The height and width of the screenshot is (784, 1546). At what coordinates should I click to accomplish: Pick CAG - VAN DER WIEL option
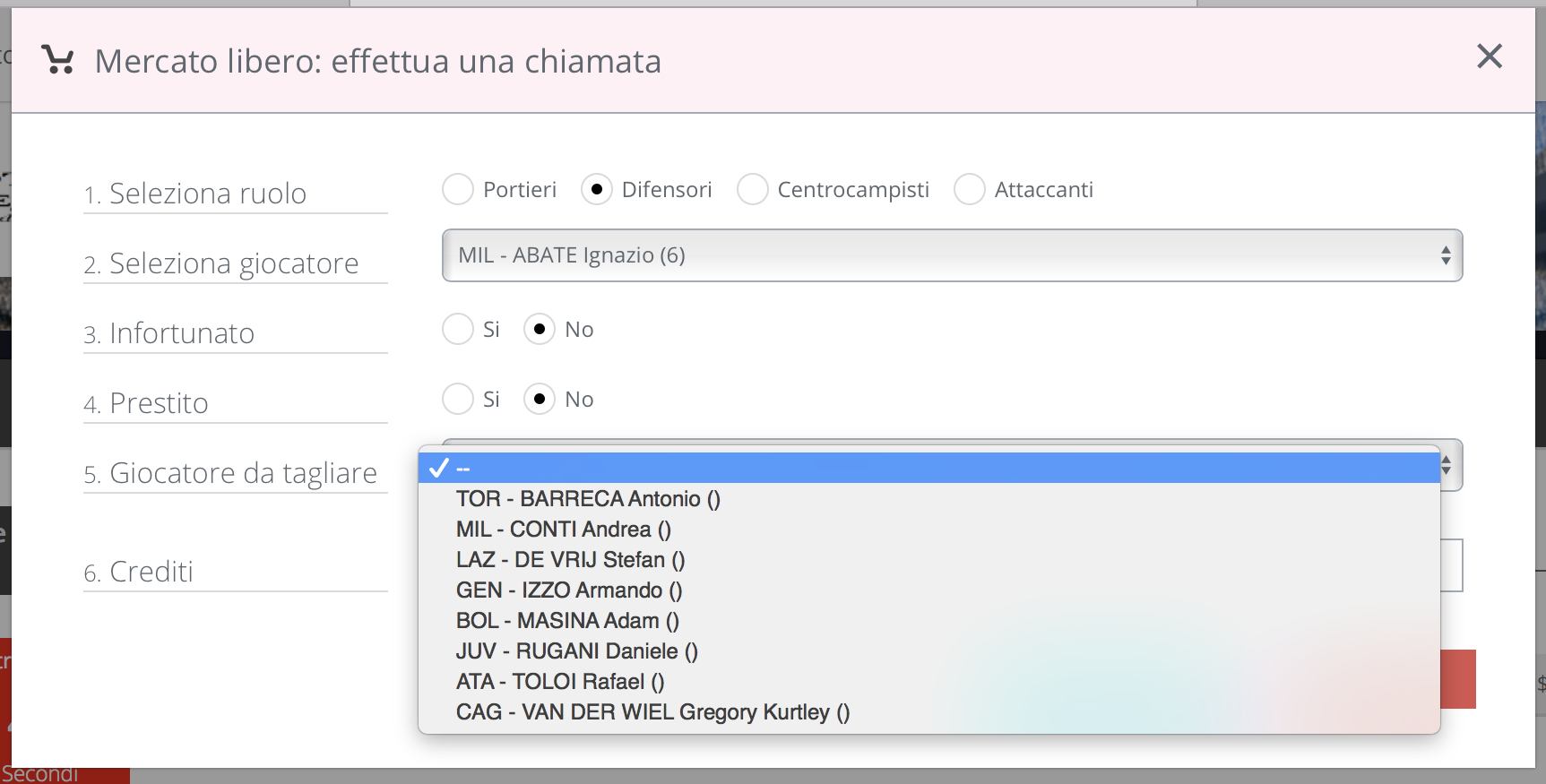(x=652, y=712)
